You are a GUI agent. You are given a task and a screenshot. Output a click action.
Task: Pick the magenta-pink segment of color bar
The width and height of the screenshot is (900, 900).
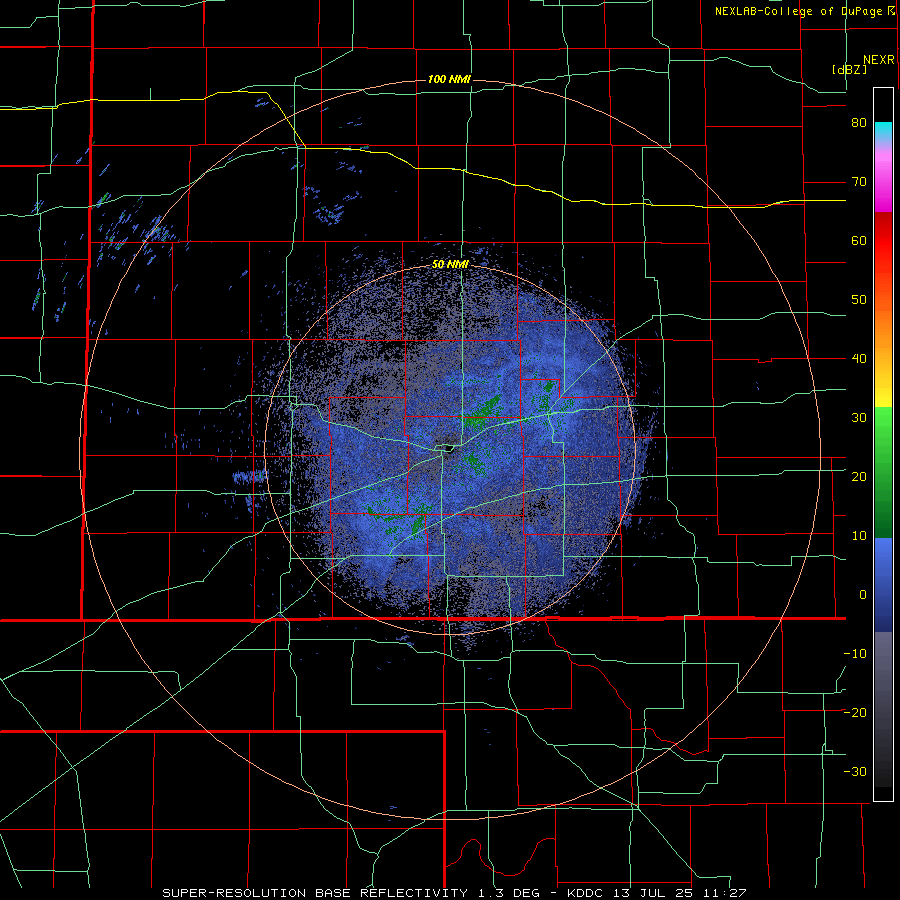883,178
